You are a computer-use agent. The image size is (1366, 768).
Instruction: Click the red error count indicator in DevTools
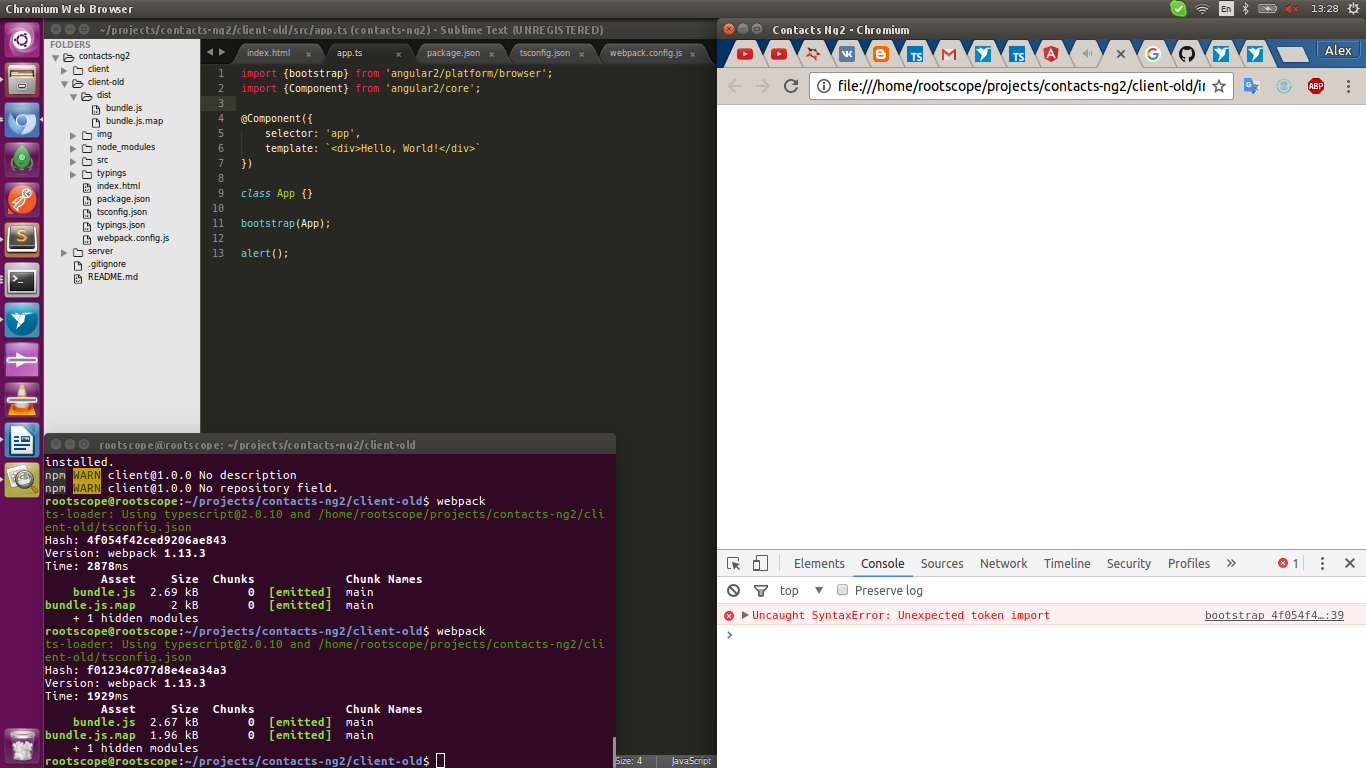[1288, 564]
